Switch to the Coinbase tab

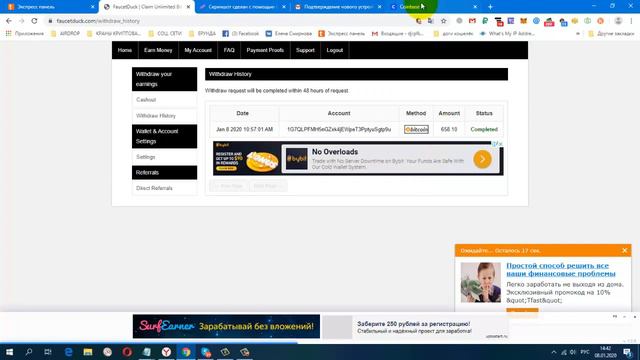pyautogui.click(x=433, y=7)
